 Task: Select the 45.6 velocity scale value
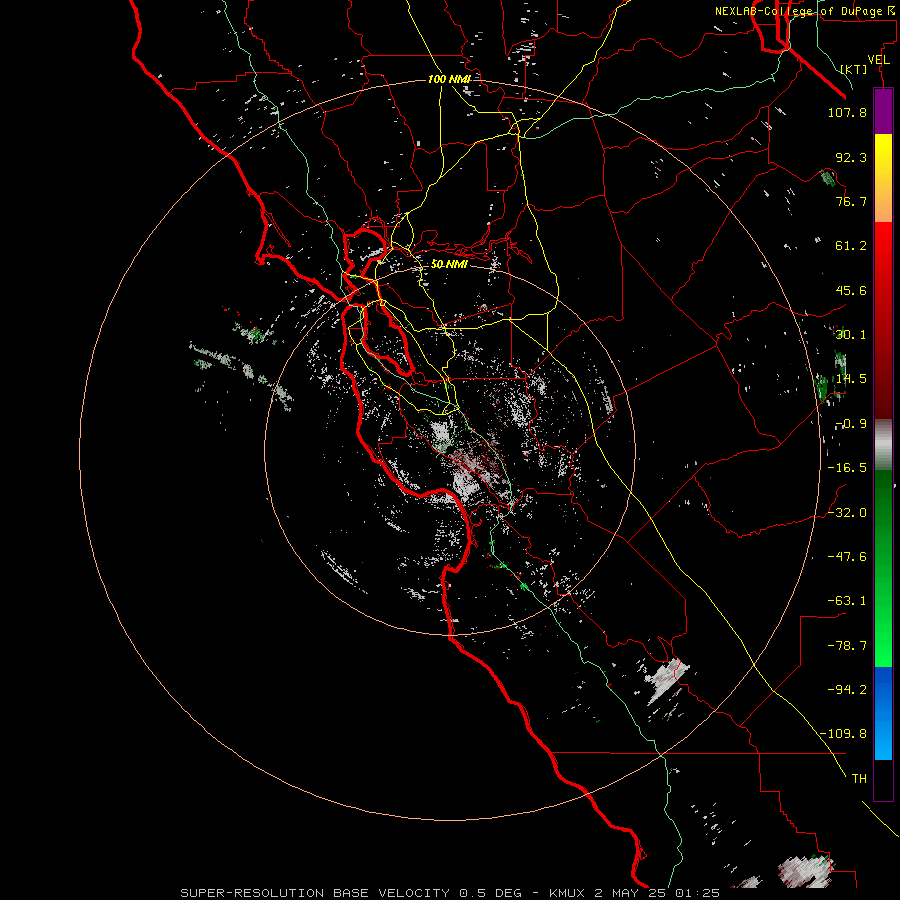[x=851, y=290]
